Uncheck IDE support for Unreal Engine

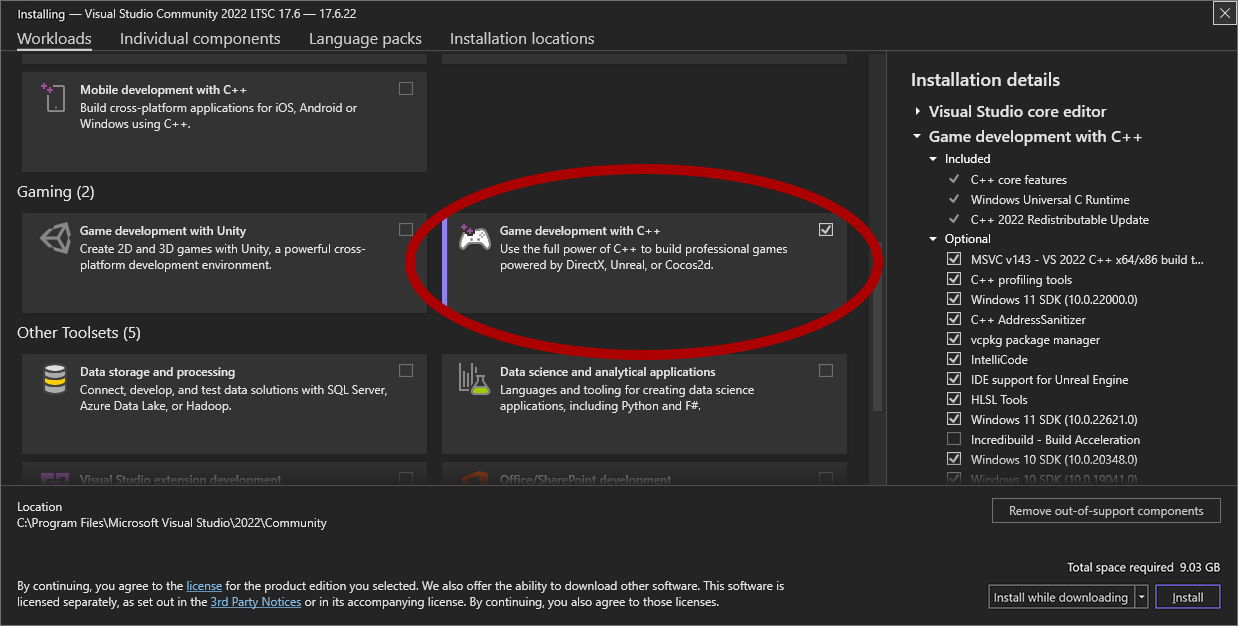954,379
